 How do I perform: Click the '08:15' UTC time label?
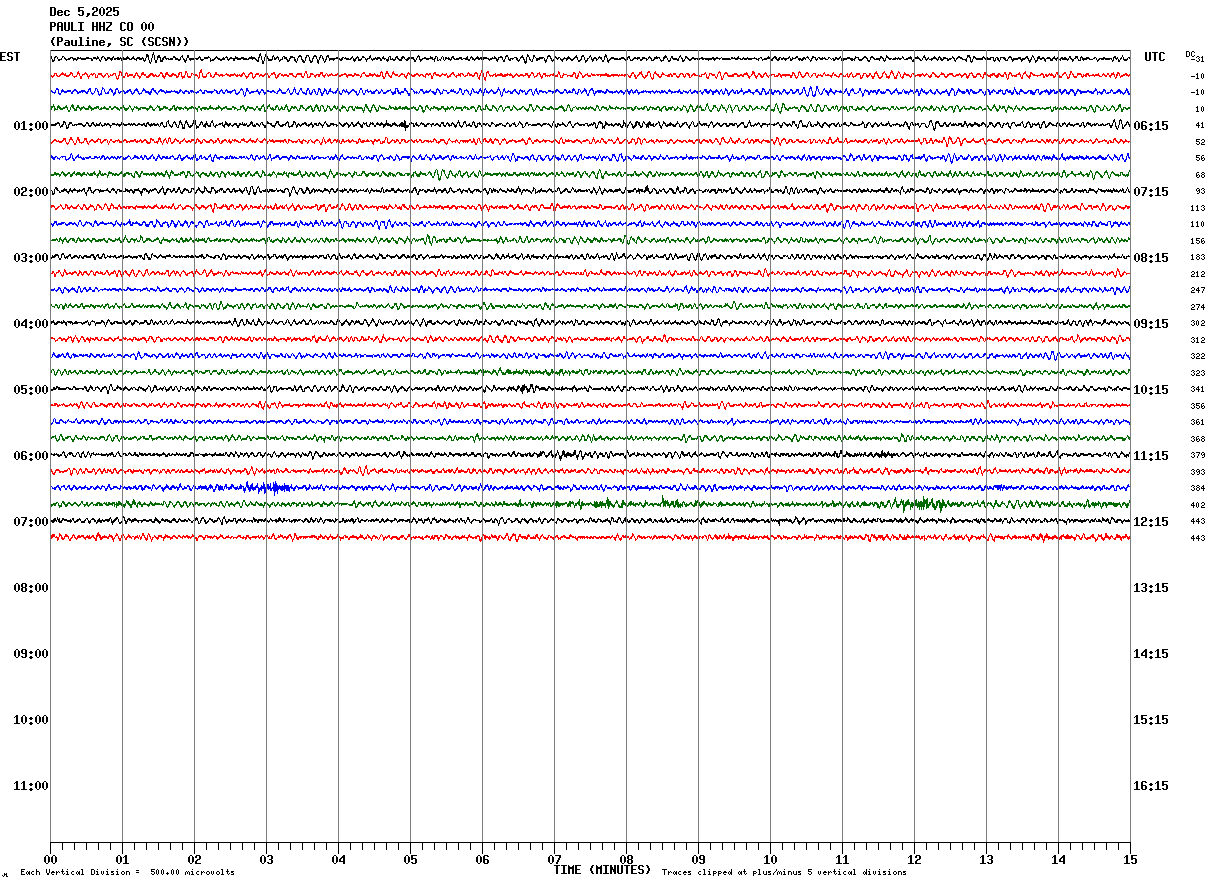[x=1151, y=258]
